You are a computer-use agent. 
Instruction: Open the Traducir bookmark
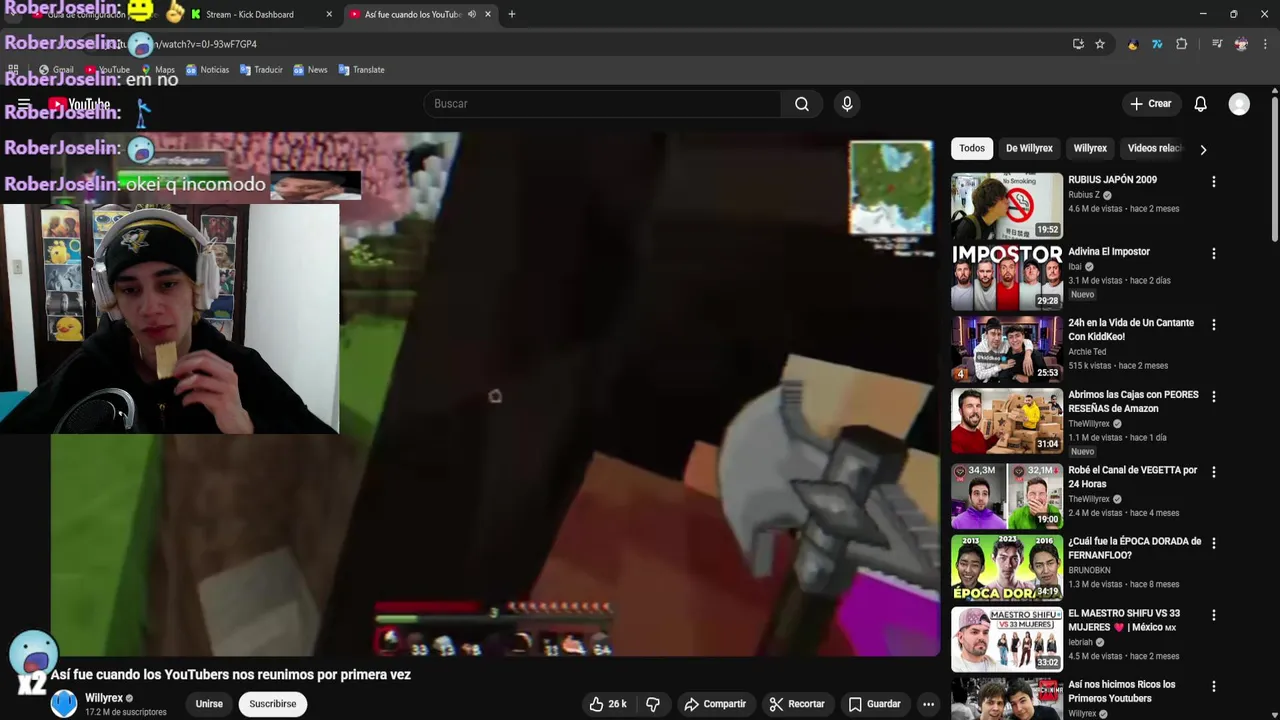pyautogui.click(x=260, y=70)
